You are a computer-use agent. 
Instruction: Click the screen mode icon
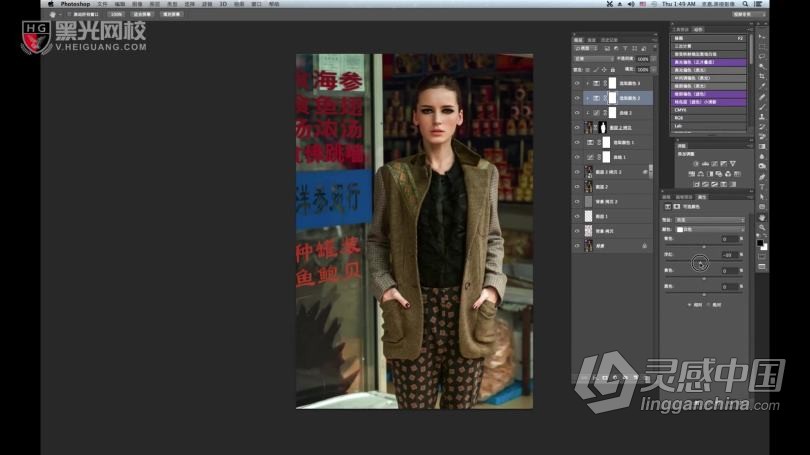click(x=762, y=266)
